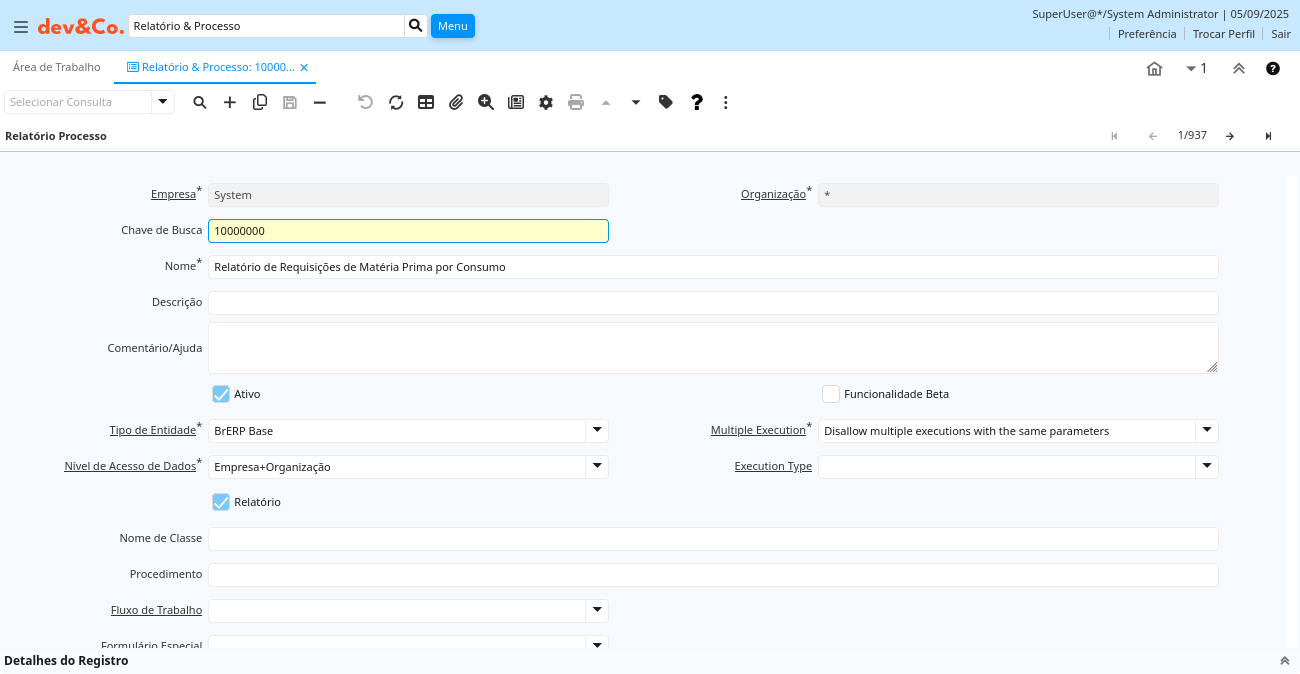
Task: Click the Trocar Perfil link
Action: tap(1223, 34)
